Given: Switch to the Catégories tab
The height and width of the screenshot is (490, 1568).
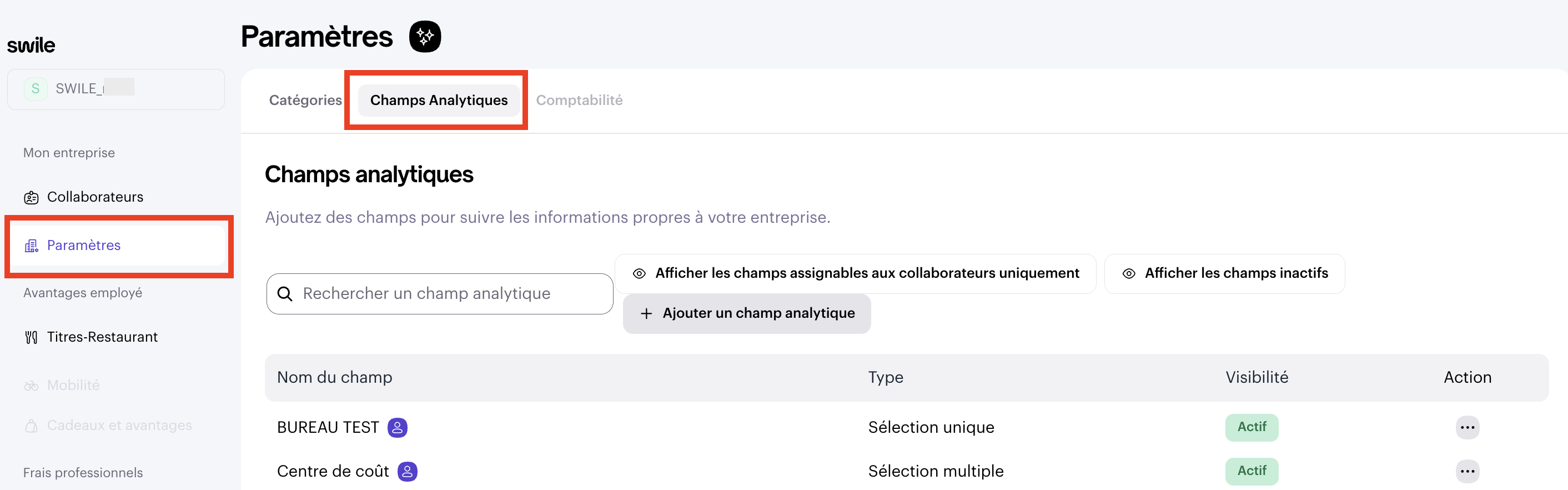Looking at the screenshot, I should [x=305, y=101].
